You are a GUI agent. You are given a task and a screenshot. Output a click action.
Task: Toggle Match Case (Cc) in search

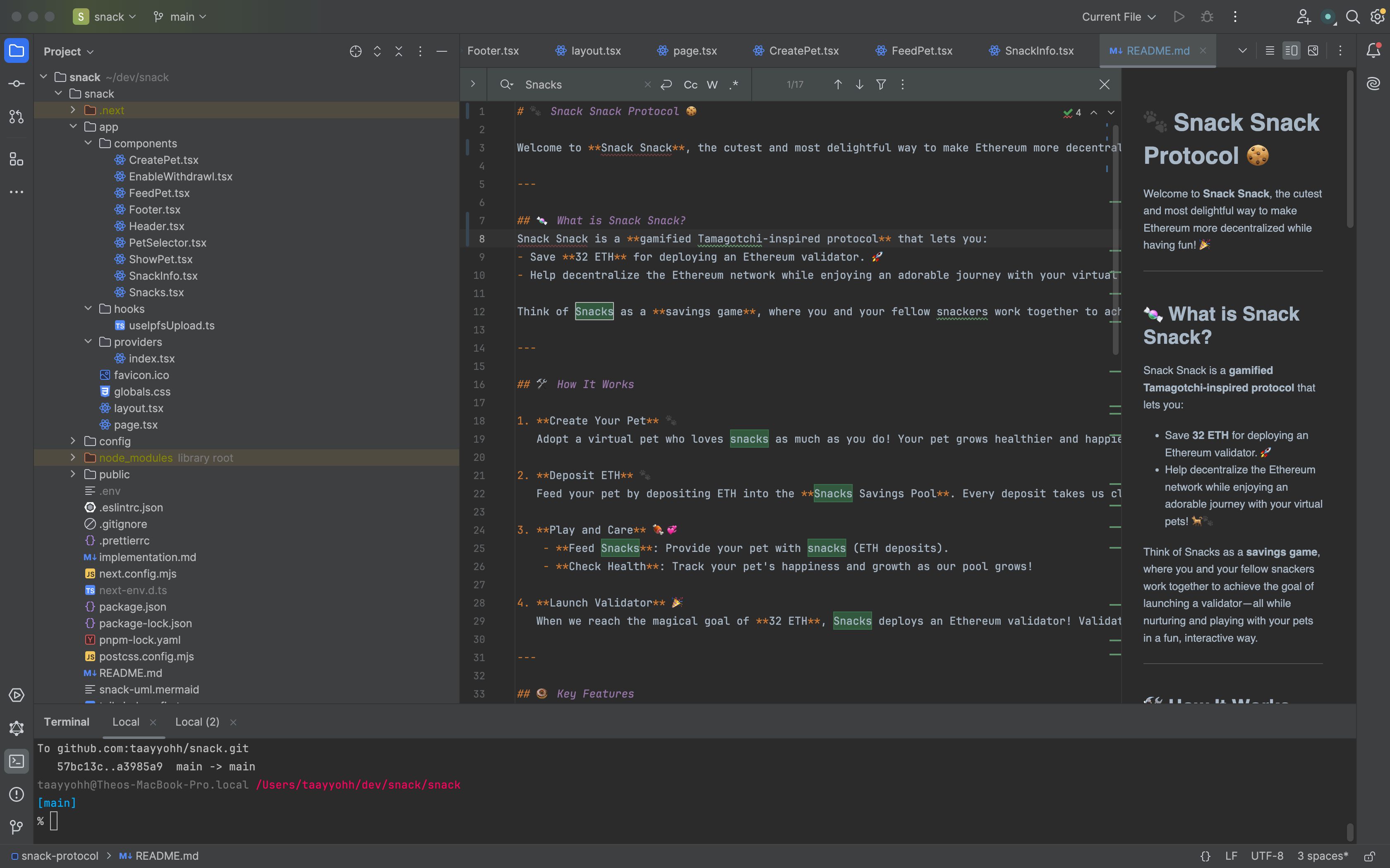(690, 84)
